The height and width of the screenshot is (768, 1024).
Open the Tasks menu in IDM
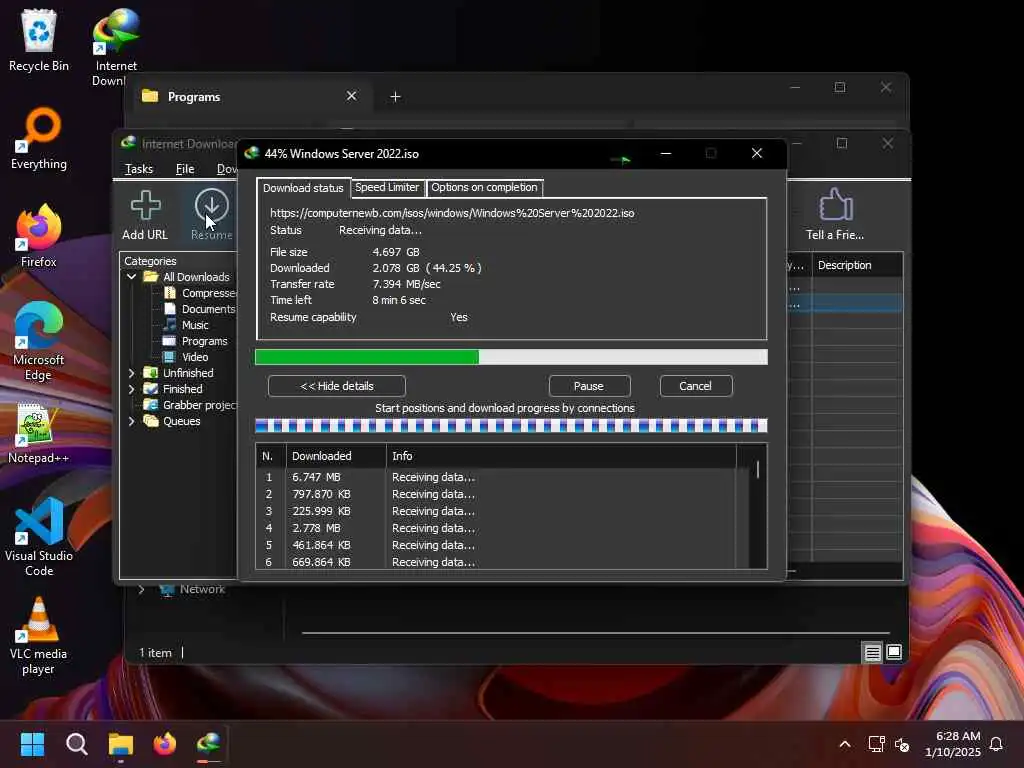coord(139,168)
